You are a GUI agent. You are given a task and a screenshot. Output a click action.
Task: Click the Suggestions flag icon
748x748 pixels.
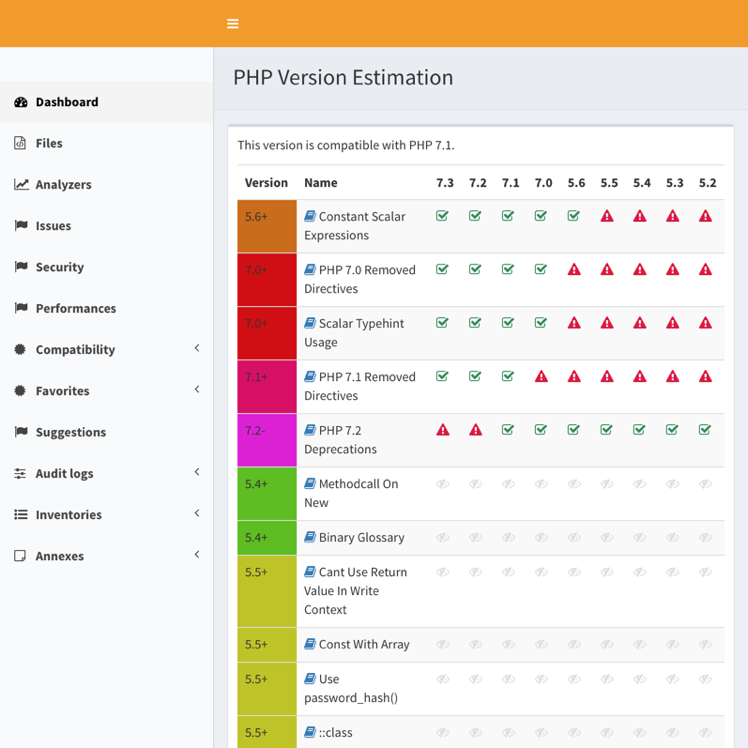[21, 432]
